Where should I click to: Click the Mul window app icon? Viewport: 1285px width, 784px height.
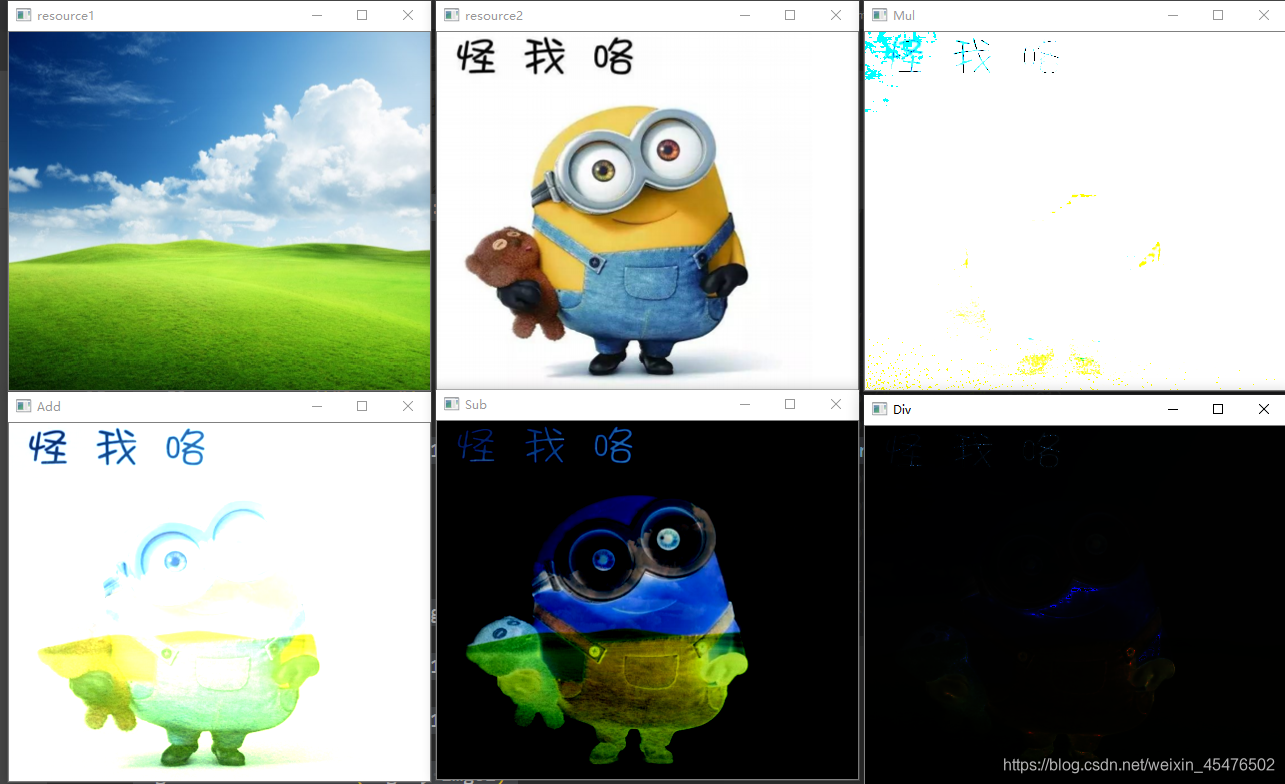880,16
